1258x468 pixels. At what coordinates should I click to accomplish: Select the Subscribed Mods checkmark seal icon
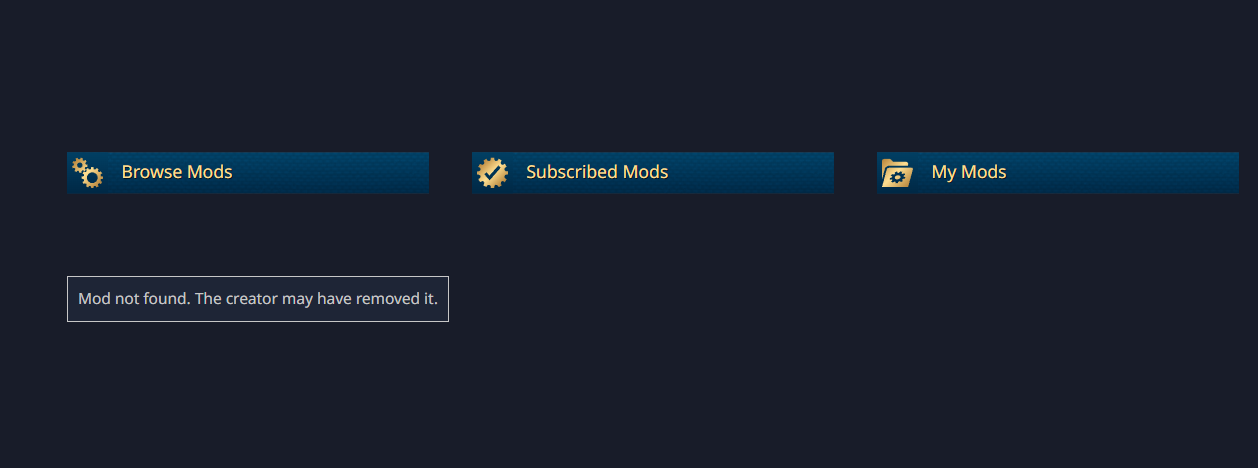point(492,173)
